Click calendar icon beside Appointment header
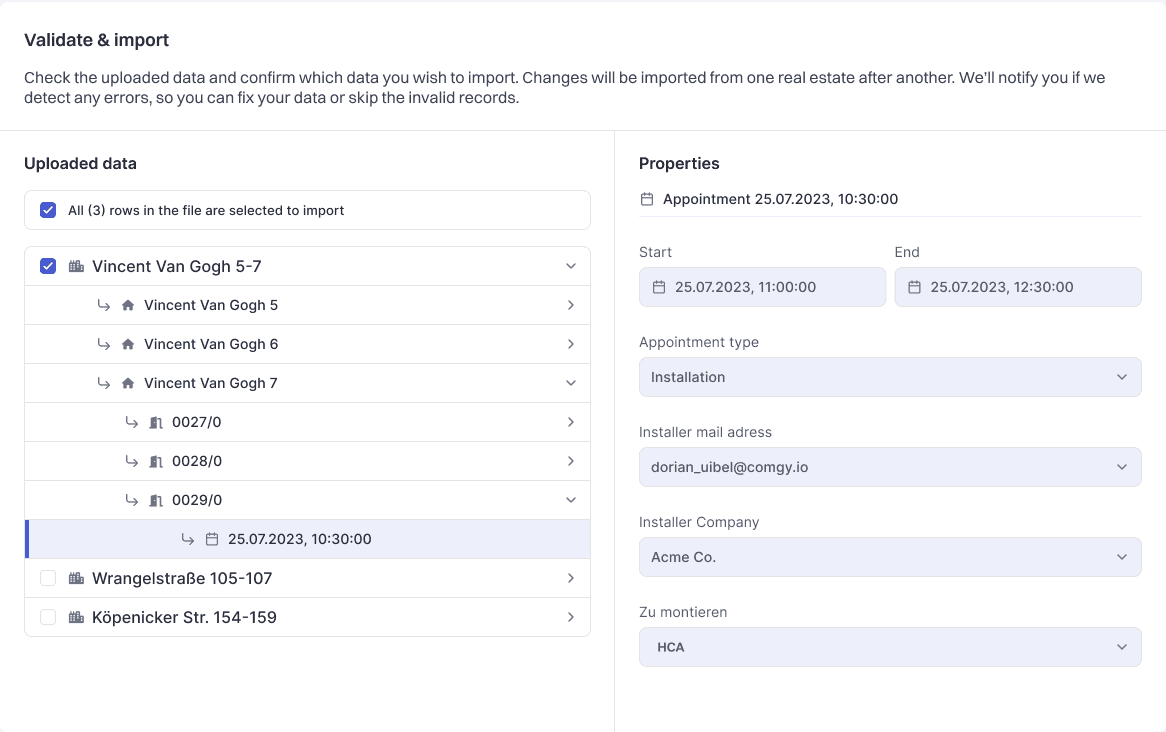 (647, 199)
